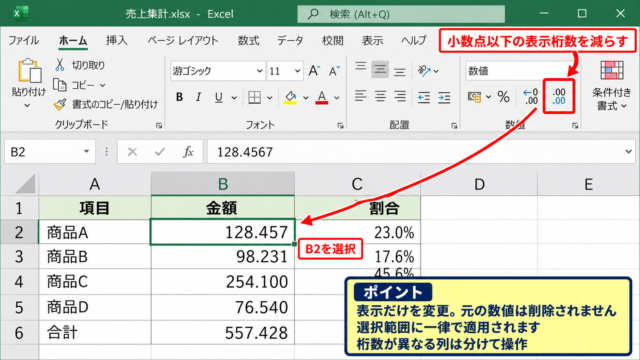Expand underline style options arrow
The height and width of the screenshot is (360, 640).
(234, 98)
